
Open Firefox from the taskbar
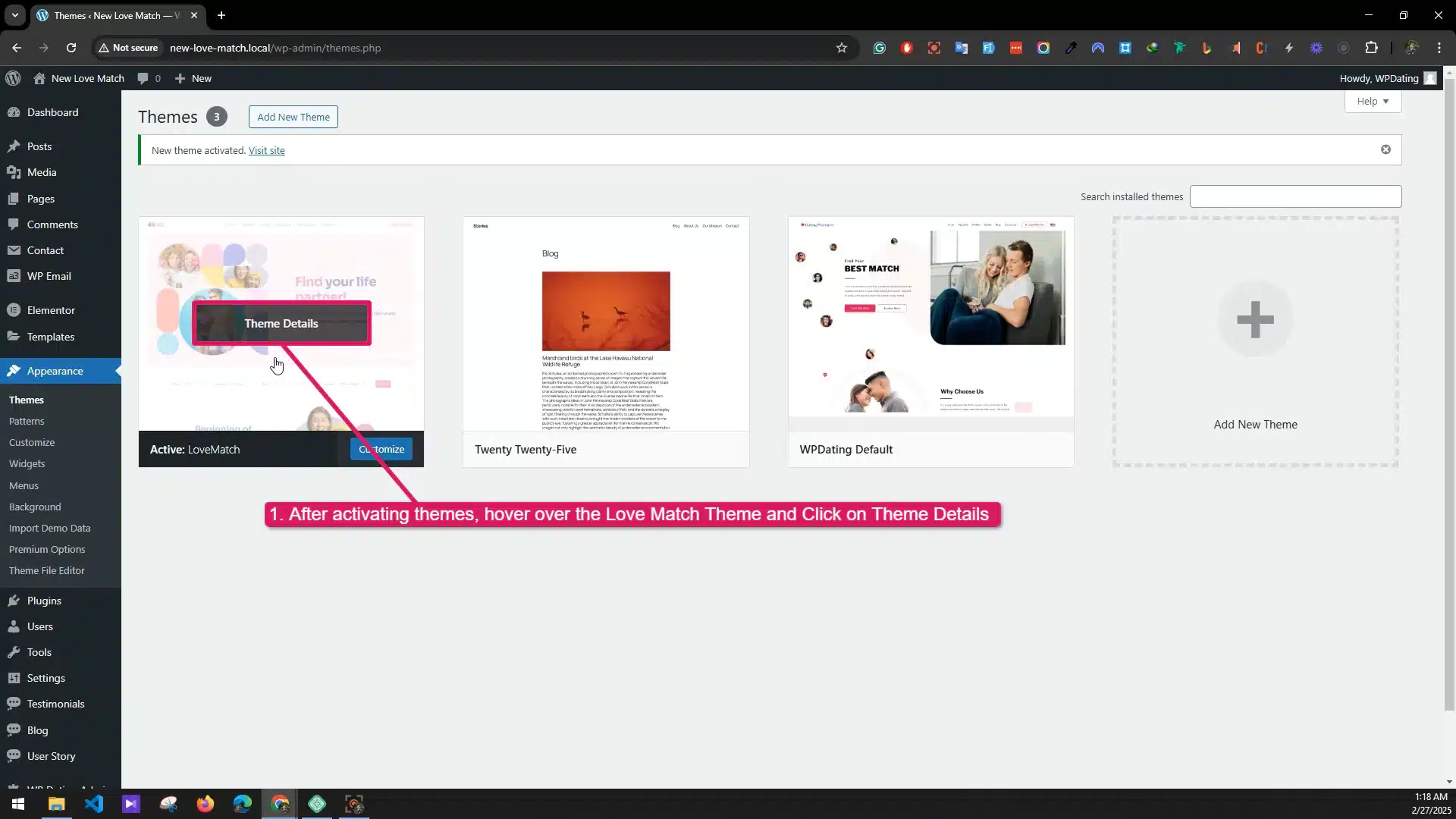[206, 804]
